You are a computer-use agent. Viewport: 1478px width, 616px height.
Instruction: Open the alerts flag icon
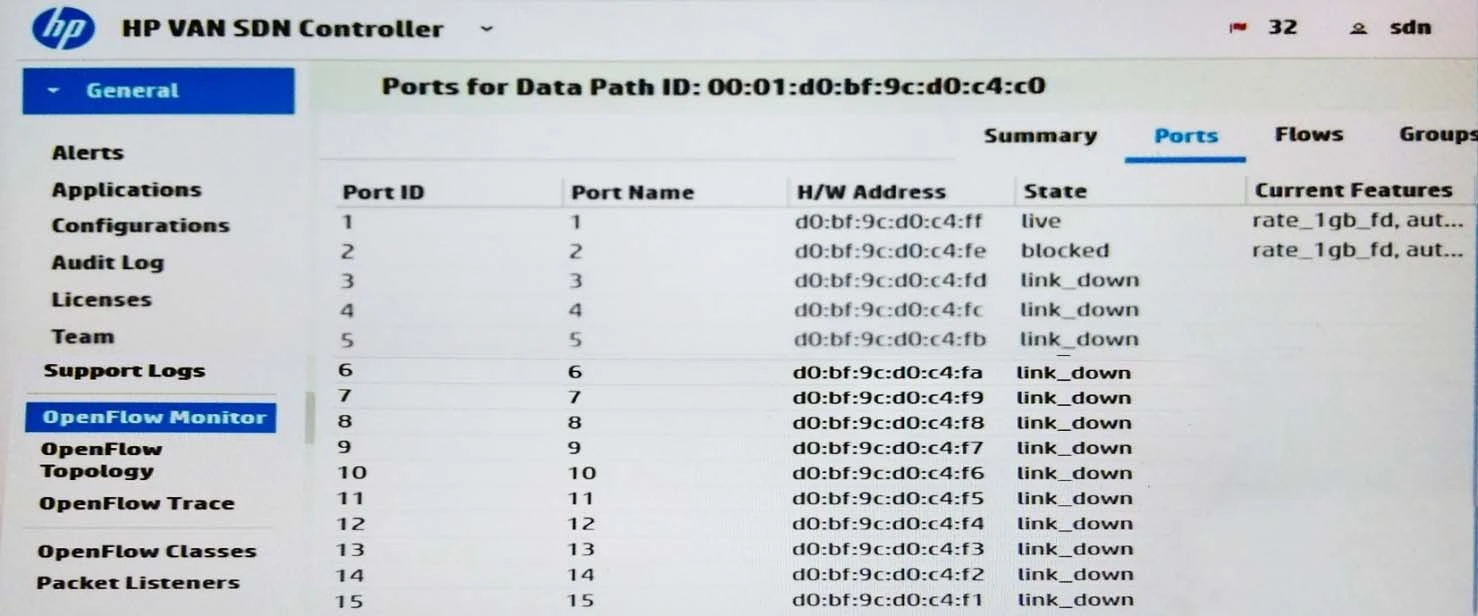[x=1238, y=29]
